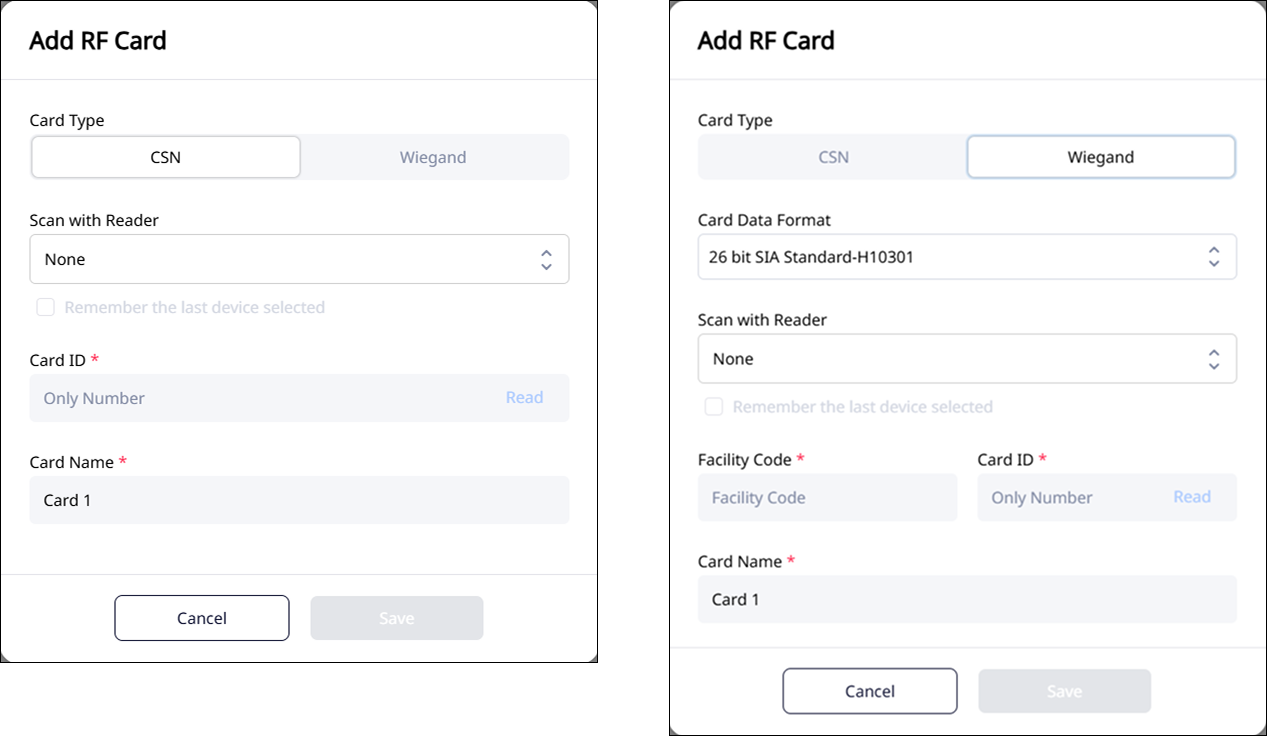Image resolution: width=1267 pixels, height=736 pixels.
Task: Click Save button in the left dialog
Action: [x=397, y=618]
